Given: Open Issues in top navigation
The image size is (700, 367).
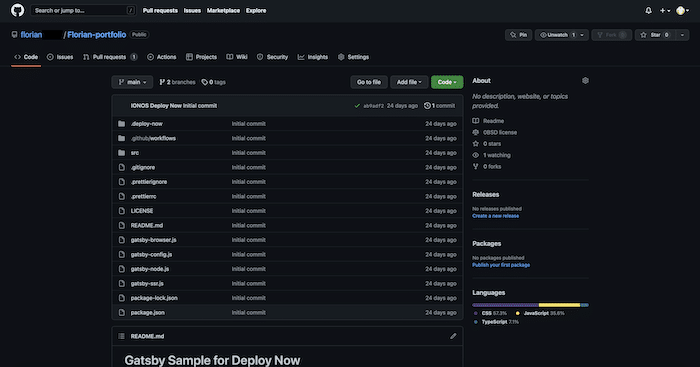Looking at the screenshot, I should pos(192,10).
